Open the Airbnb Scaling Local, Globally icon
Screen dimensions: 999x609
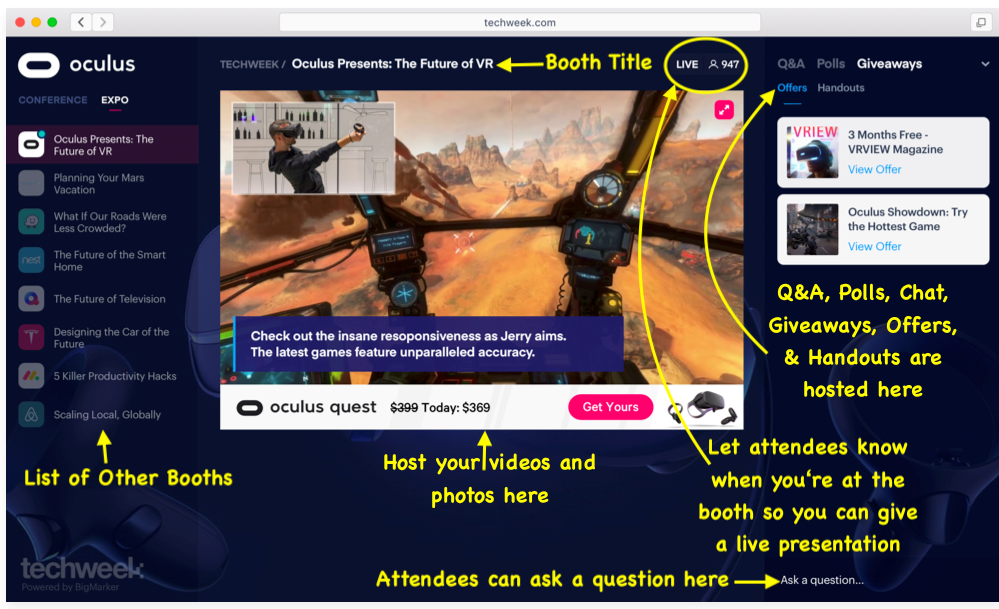coord(33,414)
